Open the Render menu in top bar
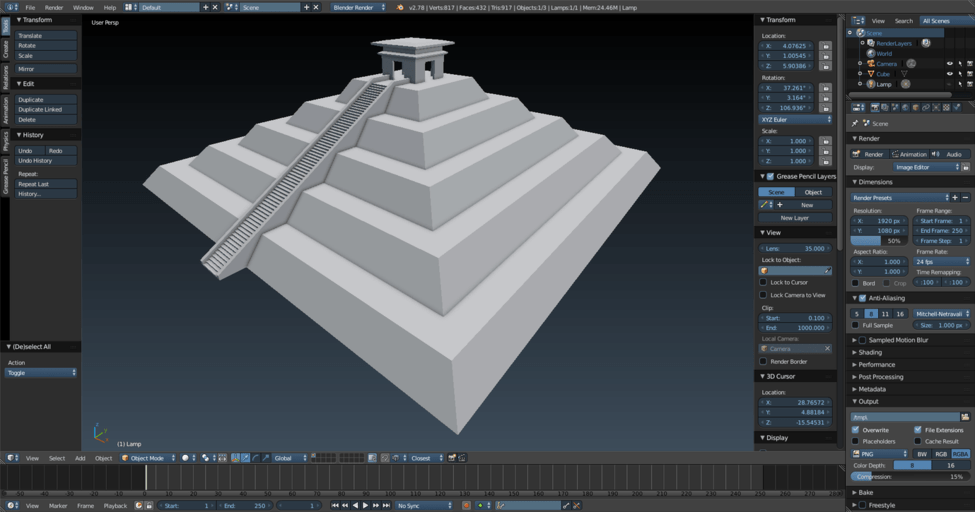Viewport: 975px width, 512px height. point(54,7)
